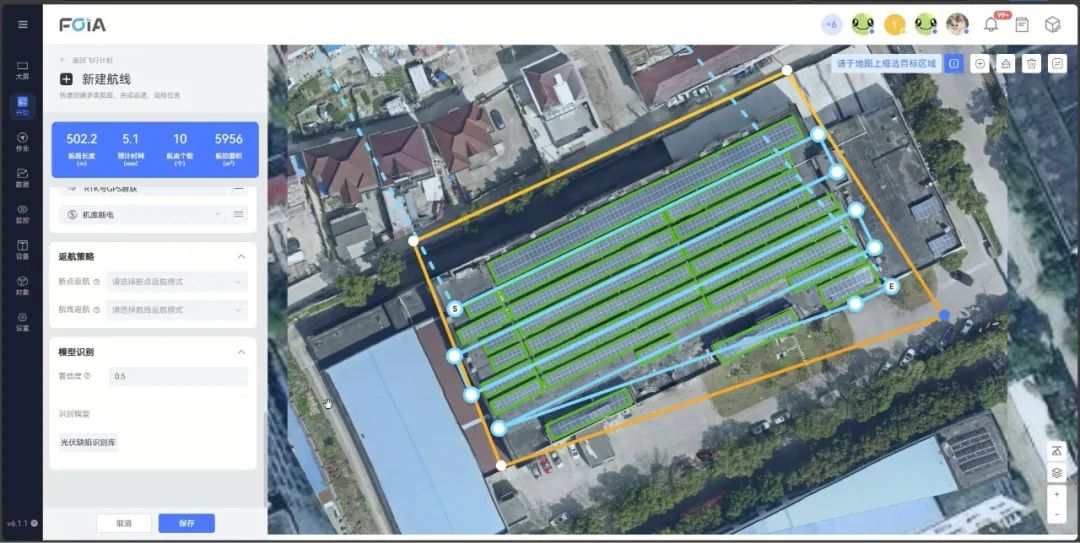Click the plus zoom-in map button
Image resolution: width=1080 pixels, height=543 pixels.
[x=1056, y=494]
